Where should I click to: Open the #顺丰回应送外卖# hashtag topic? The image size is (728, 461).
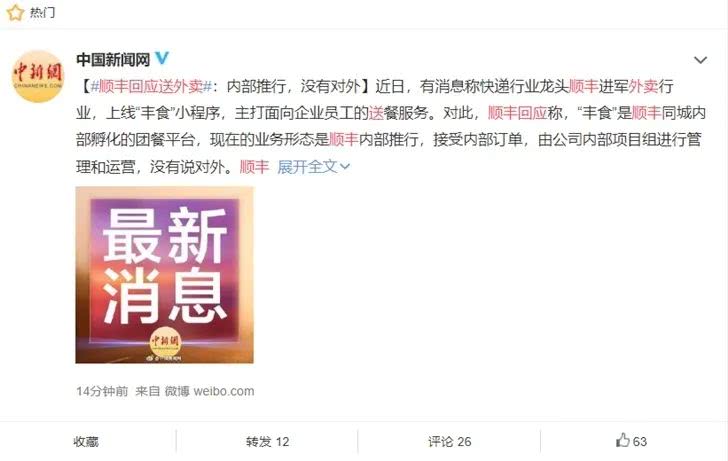click(x=151, y=86)
